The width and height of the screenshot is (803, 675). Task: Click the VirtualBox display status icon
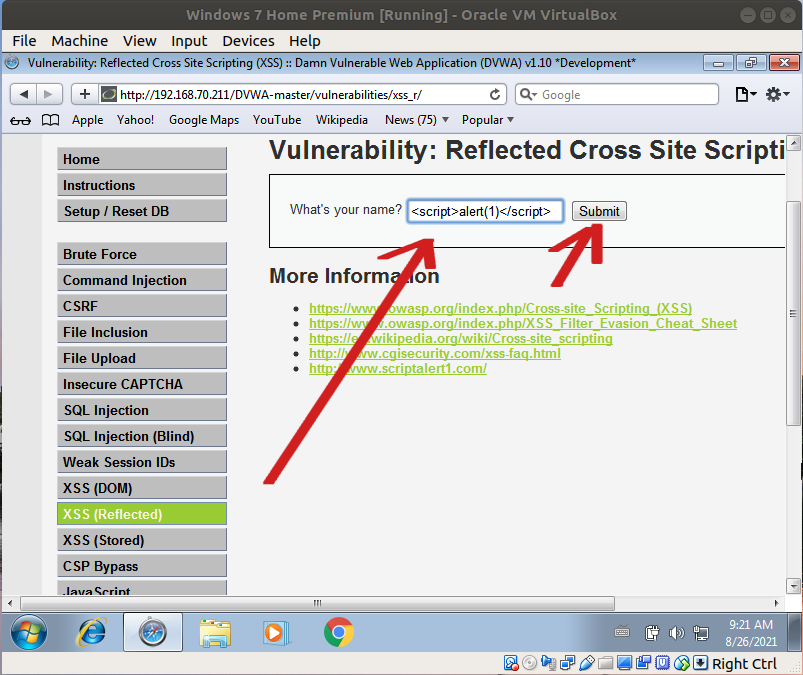(624, 663)
